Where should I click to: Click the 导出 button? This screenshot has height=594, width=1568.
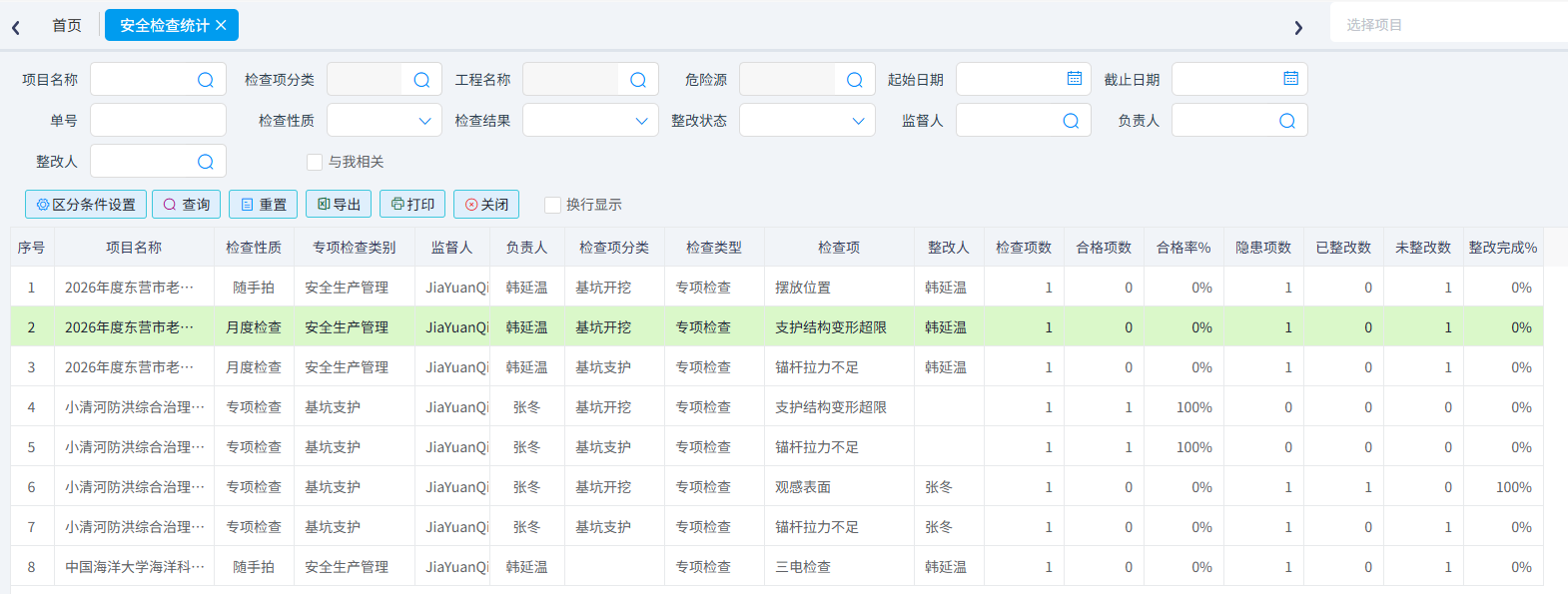(339, 204)
